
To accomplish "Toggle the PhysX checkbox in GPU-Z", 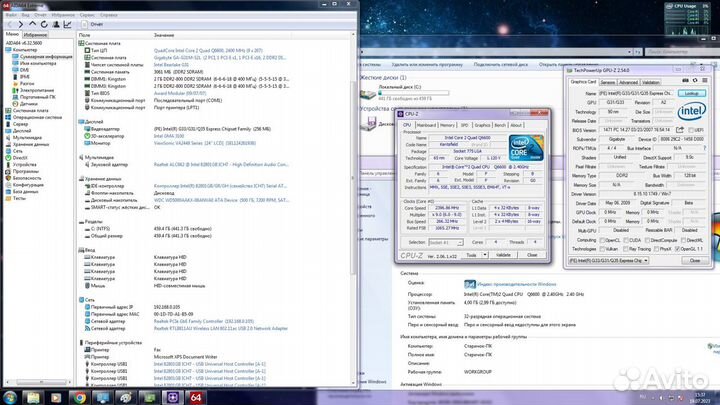I will tap(656, 249).
